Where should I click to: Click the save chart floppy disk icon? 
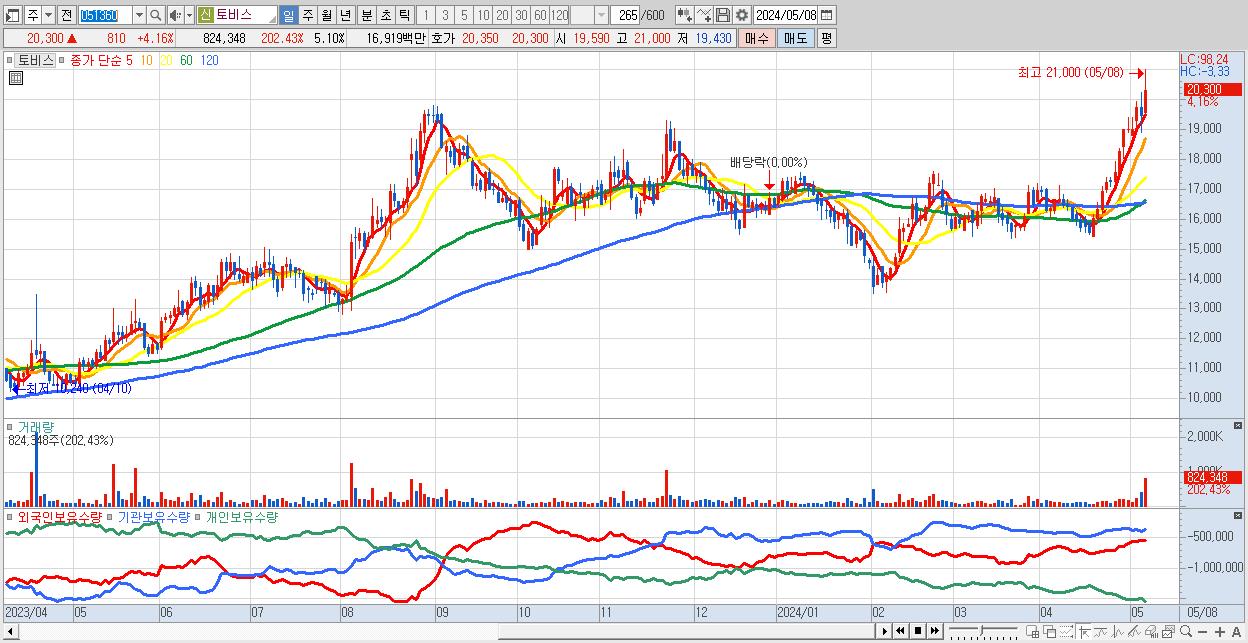(x=723, y=15)
